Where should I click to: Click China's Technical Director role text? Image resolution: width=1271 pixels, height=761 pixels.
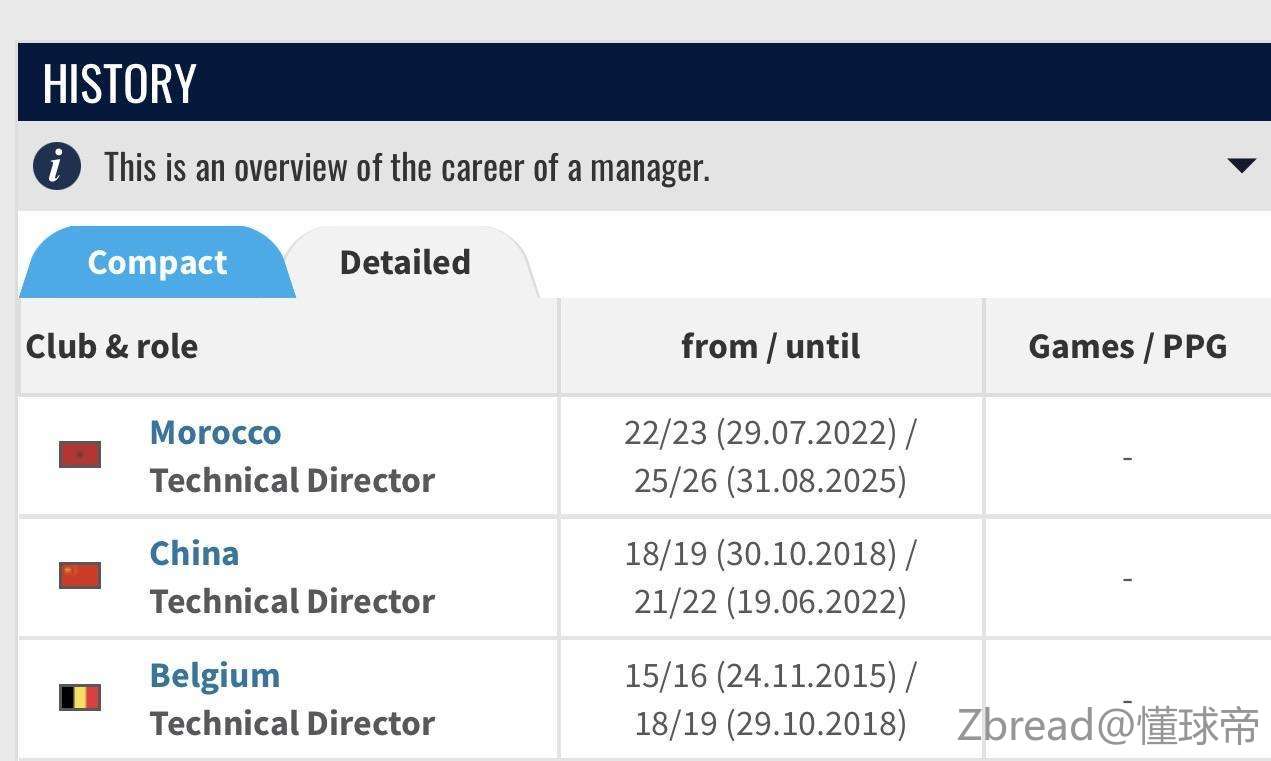tap(292, 602)
